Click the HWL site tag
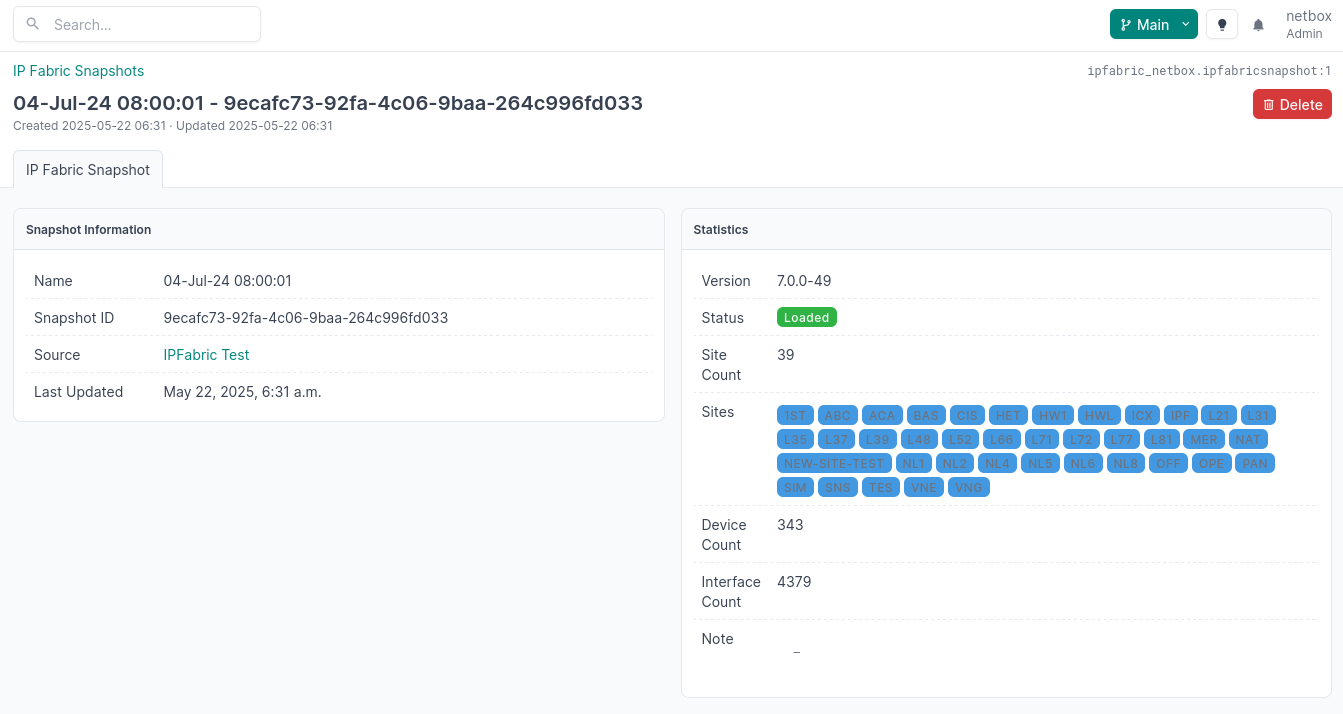Image resolution: width=1343 pixels, height=714 pixels. tap(1099, 416)
